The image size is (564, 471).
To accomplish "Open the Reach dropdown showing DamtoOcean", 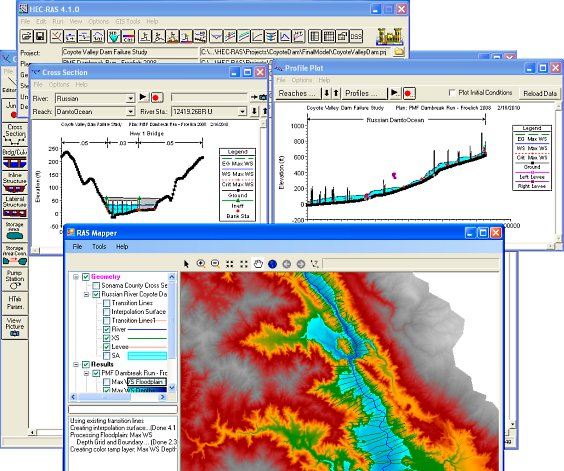I will (x=130, y=112).
